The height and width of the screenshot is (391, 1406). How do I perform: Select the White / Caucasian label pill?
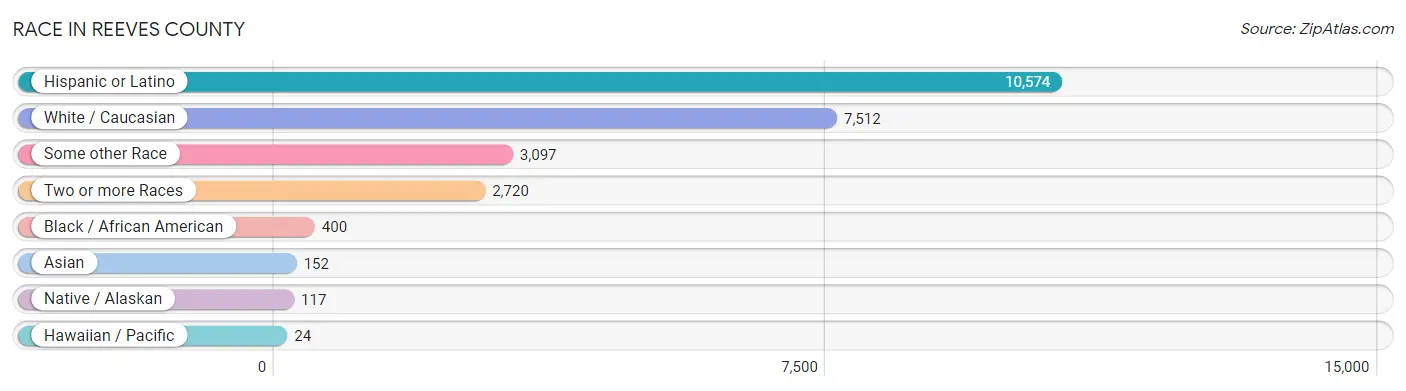pos(109,118)
